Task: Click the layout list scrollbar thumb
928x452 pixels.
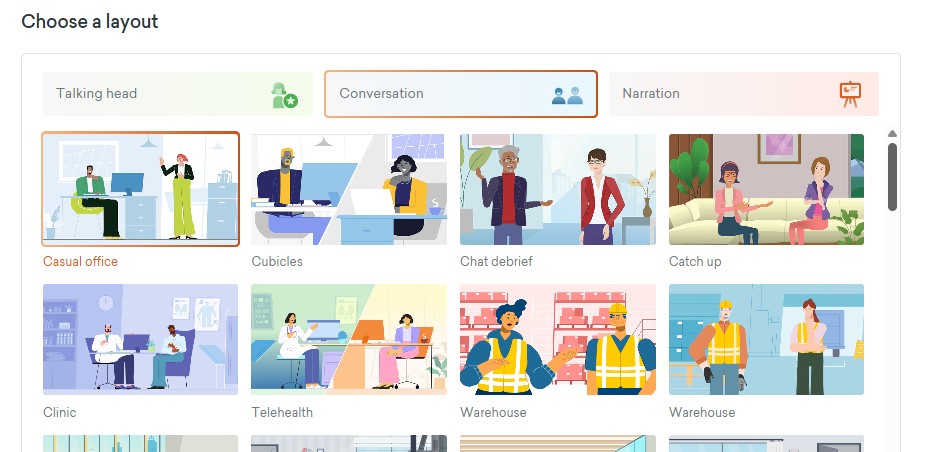Action: [x=892, y=177]
